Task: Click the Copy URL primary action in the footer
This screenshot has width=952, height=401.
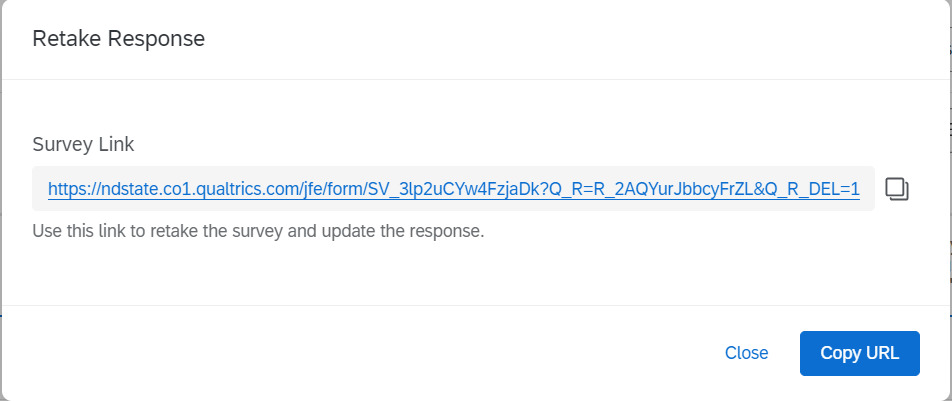Action: (859, 353)
